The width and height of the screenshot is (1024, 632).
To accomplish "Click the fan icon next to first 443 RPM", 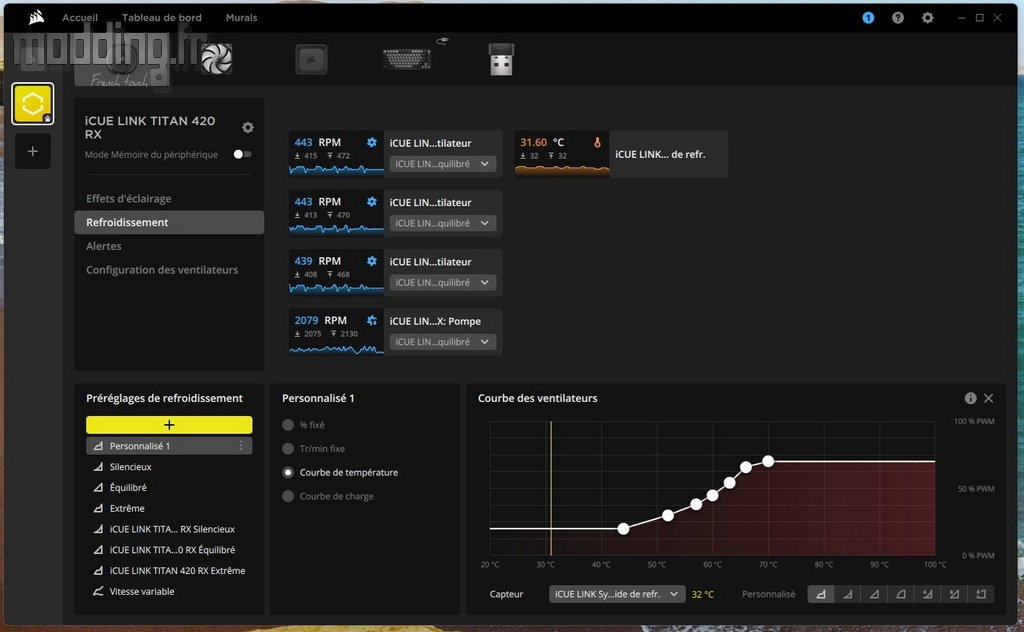I will click(x=372, y=142).
